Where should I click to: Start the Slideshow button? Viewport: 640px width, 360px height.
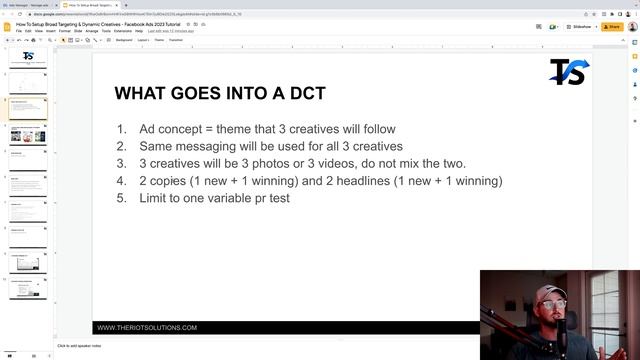(579, 27)
